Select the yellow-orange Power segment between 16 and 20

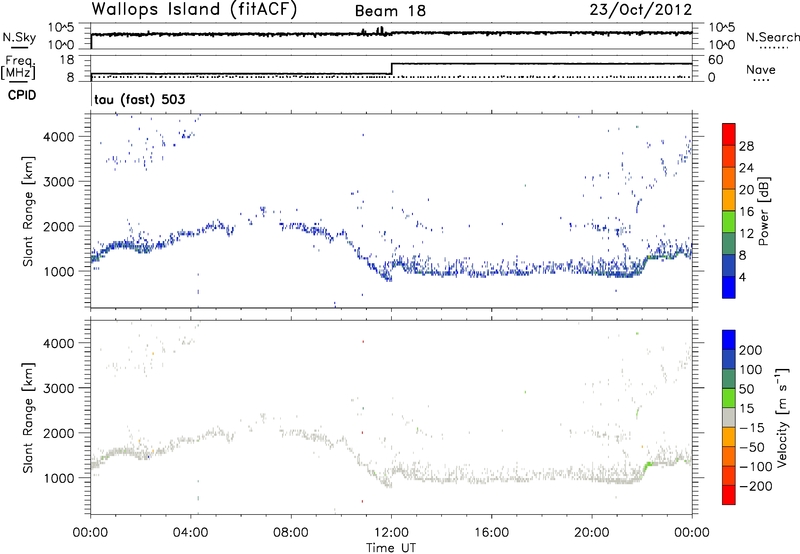(x=729, y=200)
